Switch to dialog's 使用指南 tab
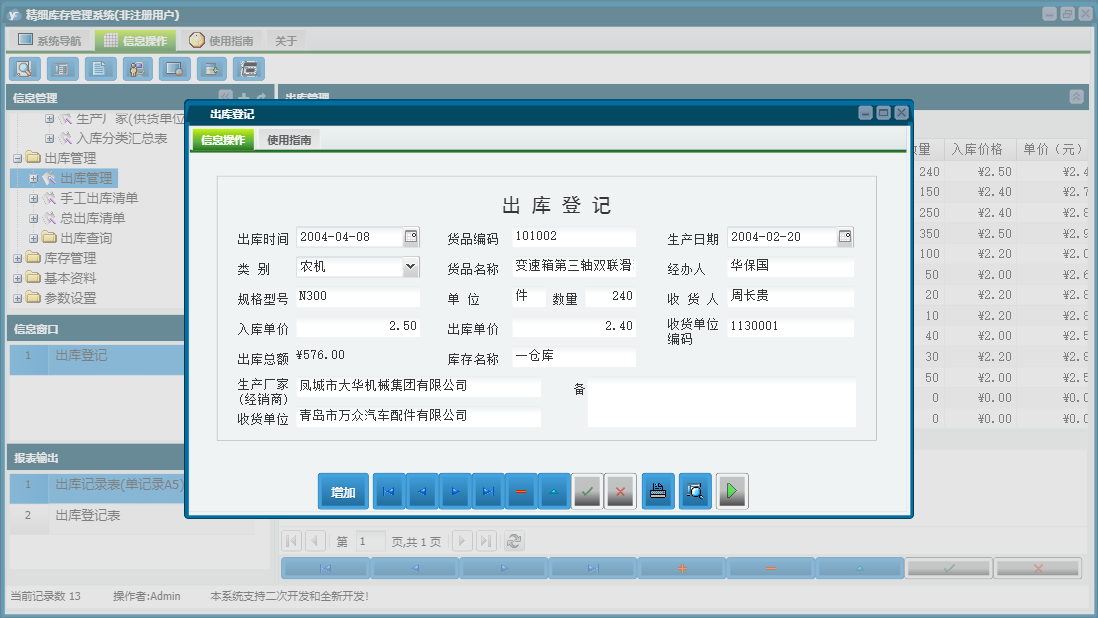 (x=289, y=139)
